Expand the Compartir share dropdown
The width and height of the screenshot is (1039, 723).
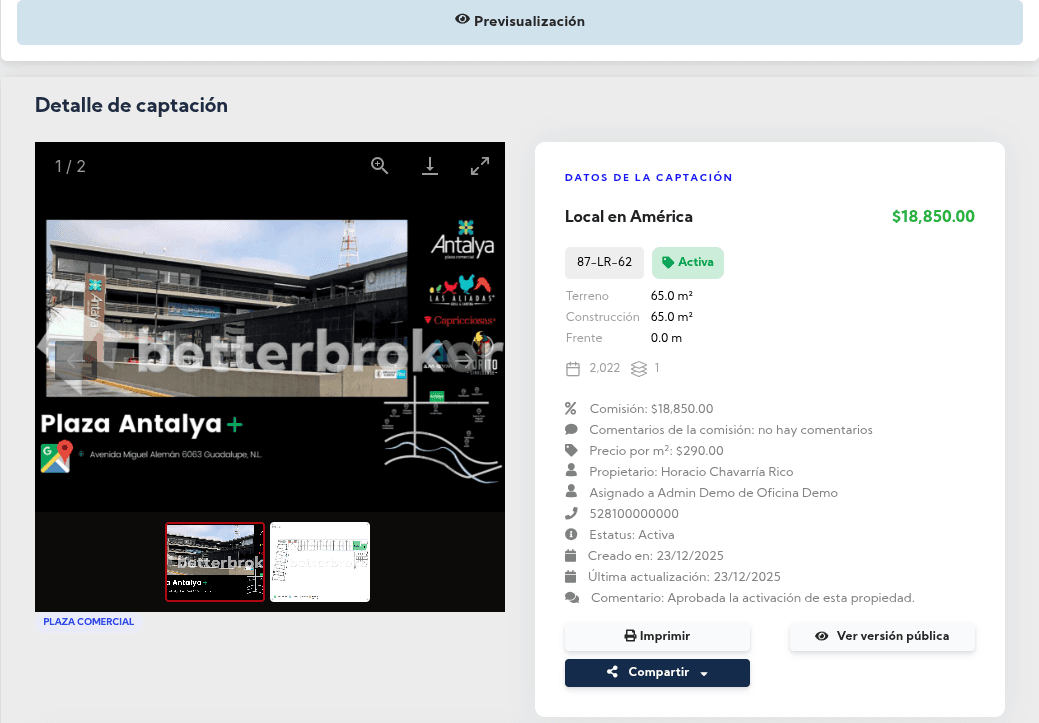[657, 673]
